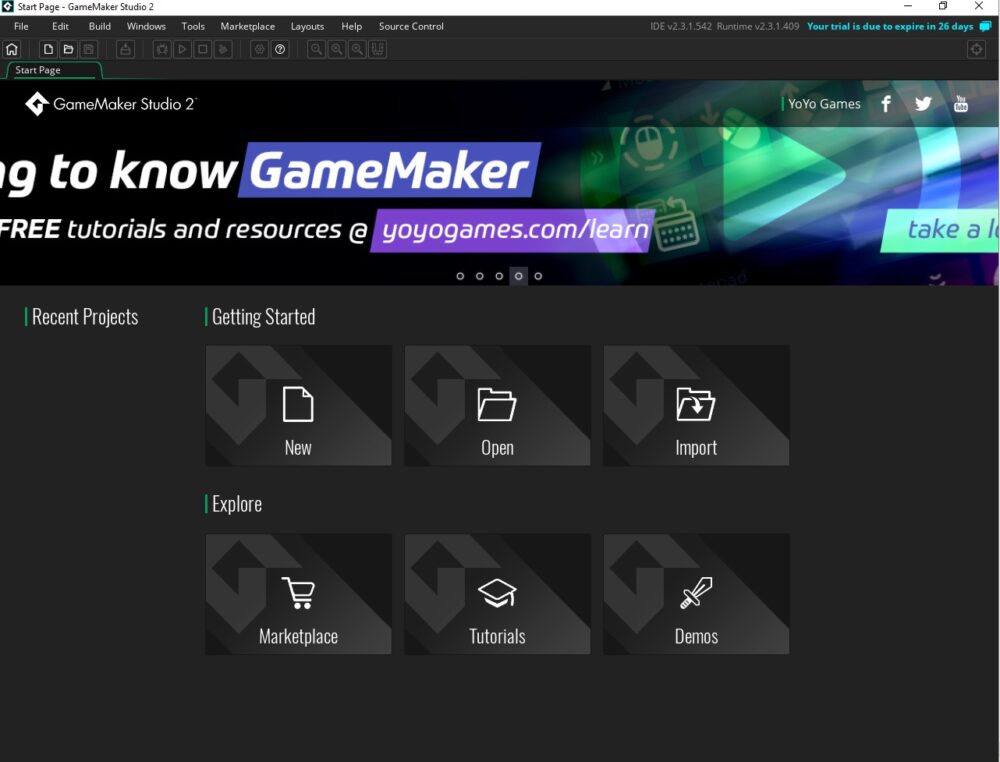Click the New project tile
Viewport: 1000px width, 762px height.
pos(298,406)
